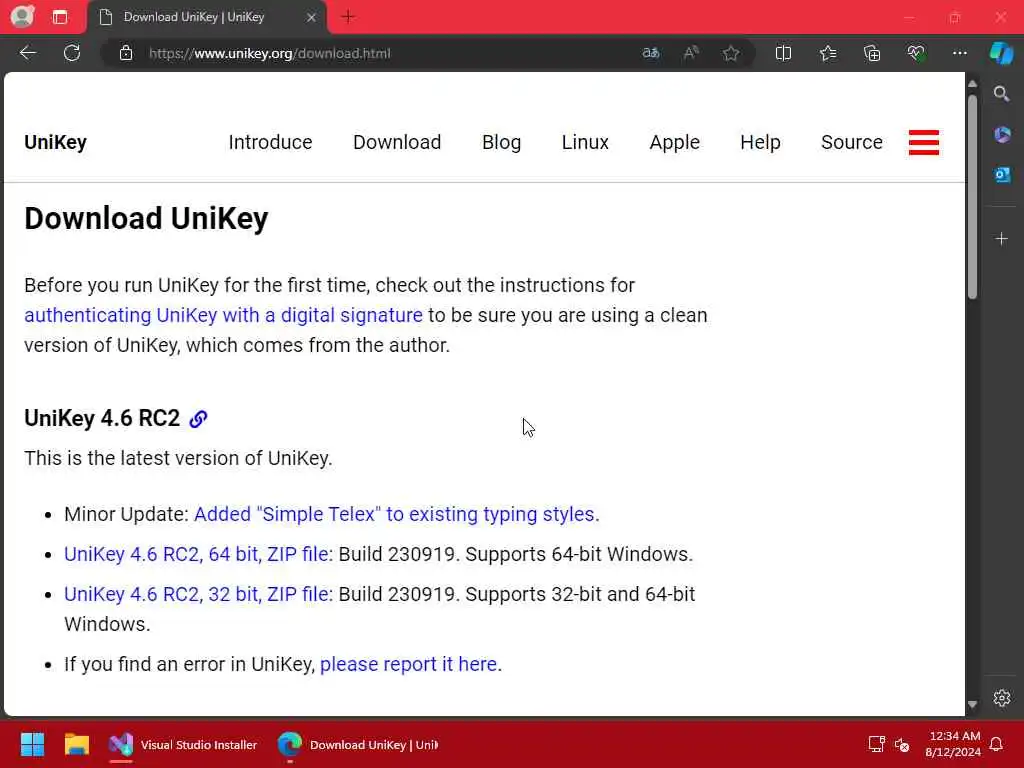The height and width of the screenshot is (768, 1024).
Task: Refresh the page
Action: [72, 53]
